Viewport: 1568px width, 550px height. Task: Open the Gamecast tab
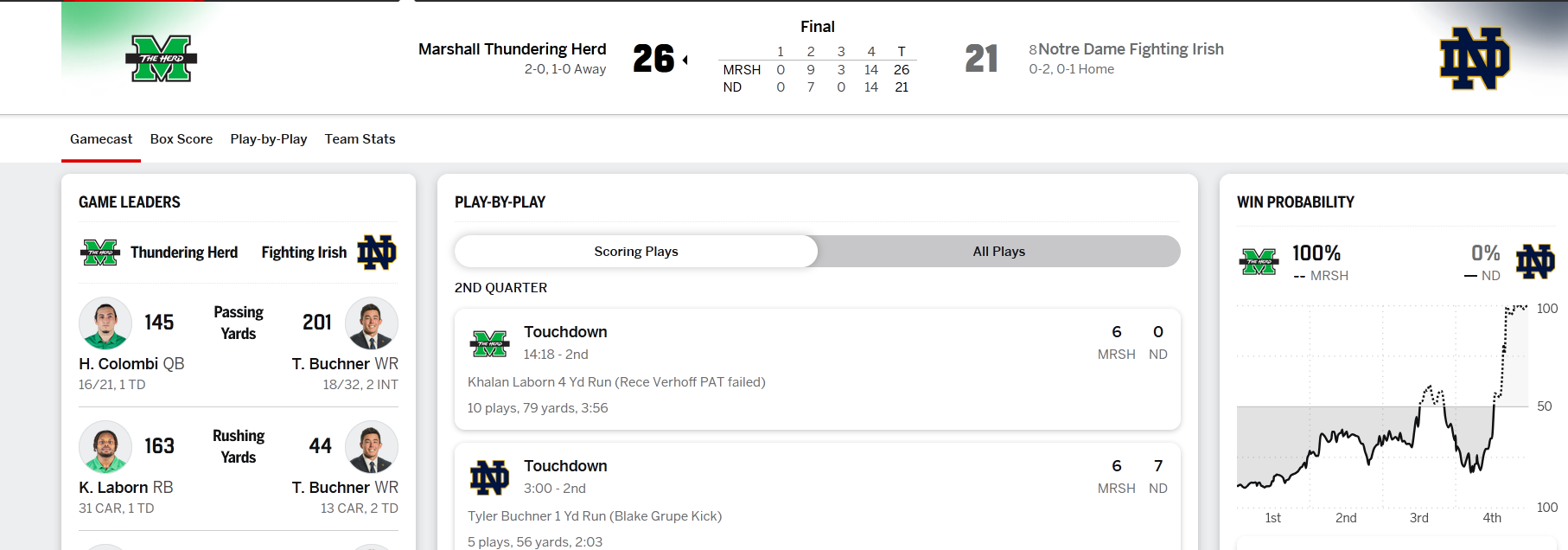click(101, 139)
